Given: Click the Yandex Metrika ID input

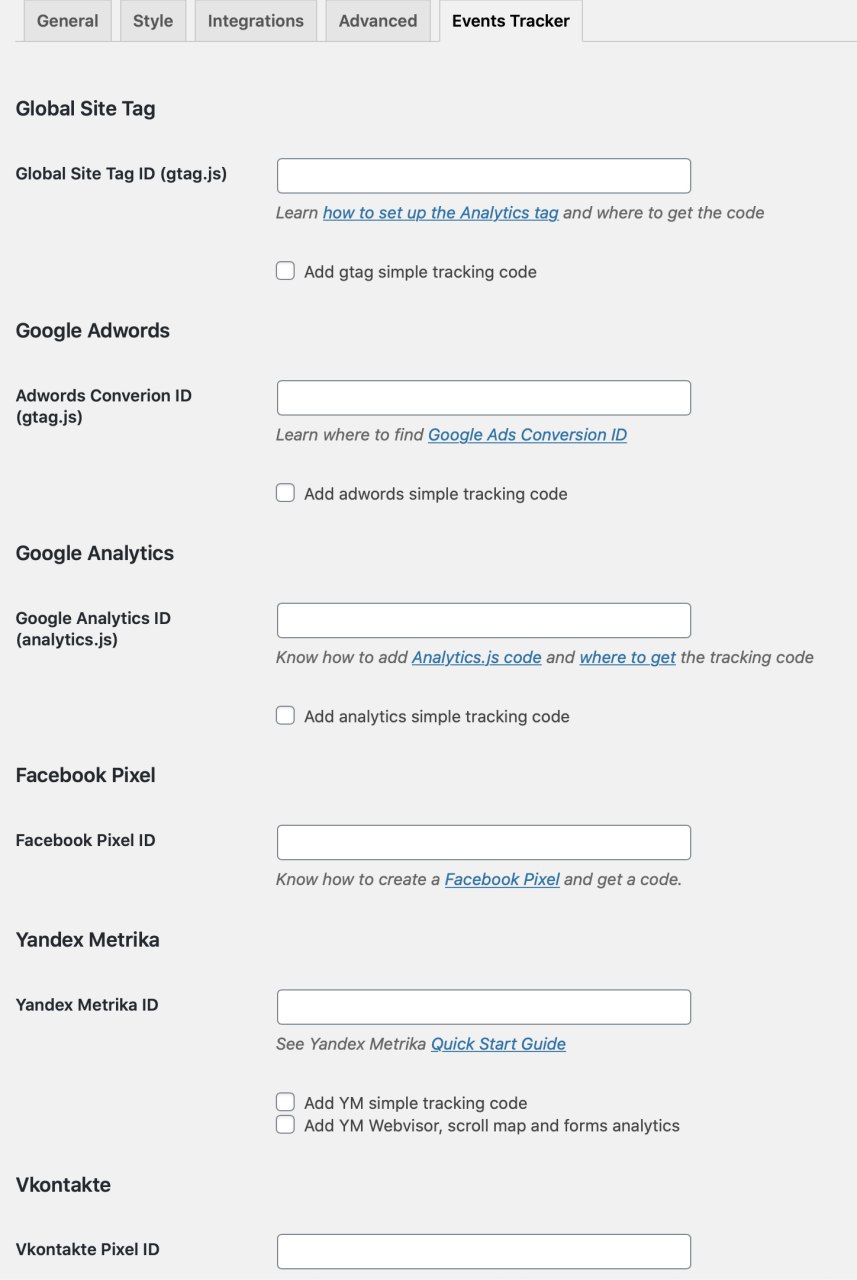Looking at the screenshot, I should [x=484, y=1007].
